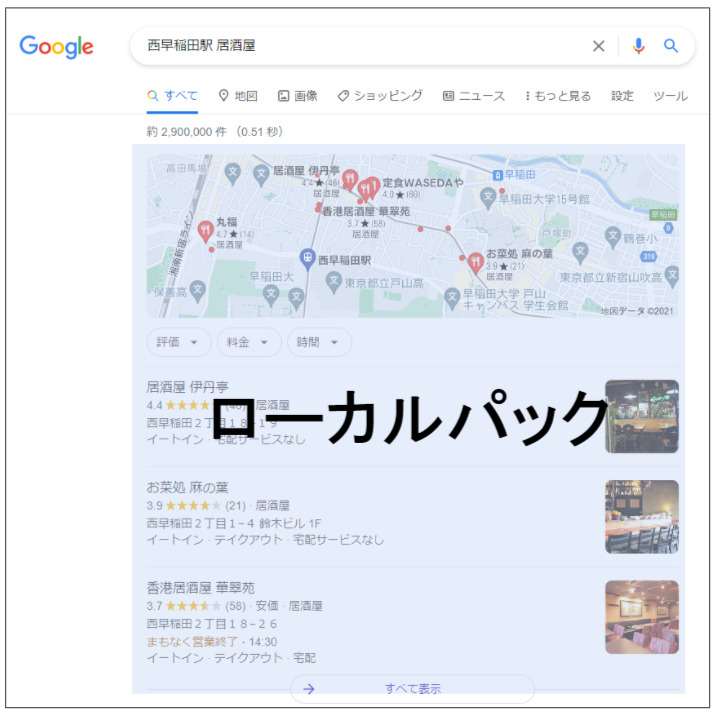Click the 東京都立戸山高 school marker
The image size is (716, 711).
[x=334, y=281]
